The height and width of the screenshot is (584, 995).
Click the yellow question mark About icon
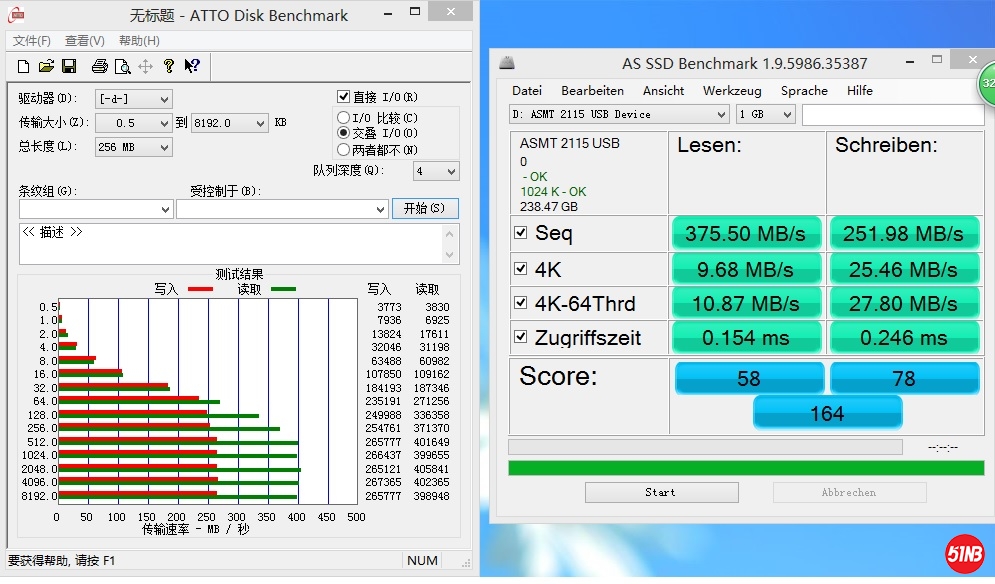169,66
